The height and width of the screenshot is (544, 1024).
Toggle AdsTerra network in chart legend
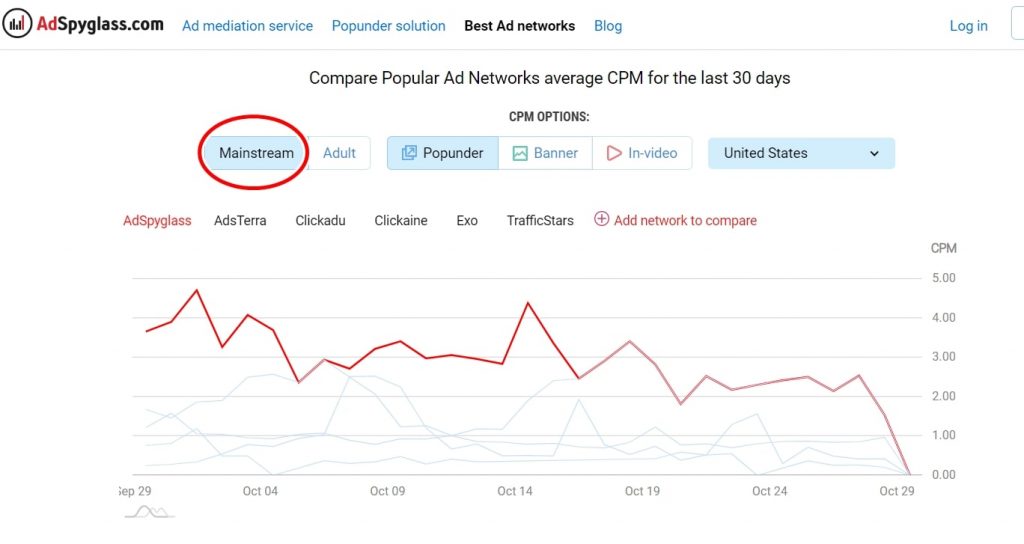(240, 221)
